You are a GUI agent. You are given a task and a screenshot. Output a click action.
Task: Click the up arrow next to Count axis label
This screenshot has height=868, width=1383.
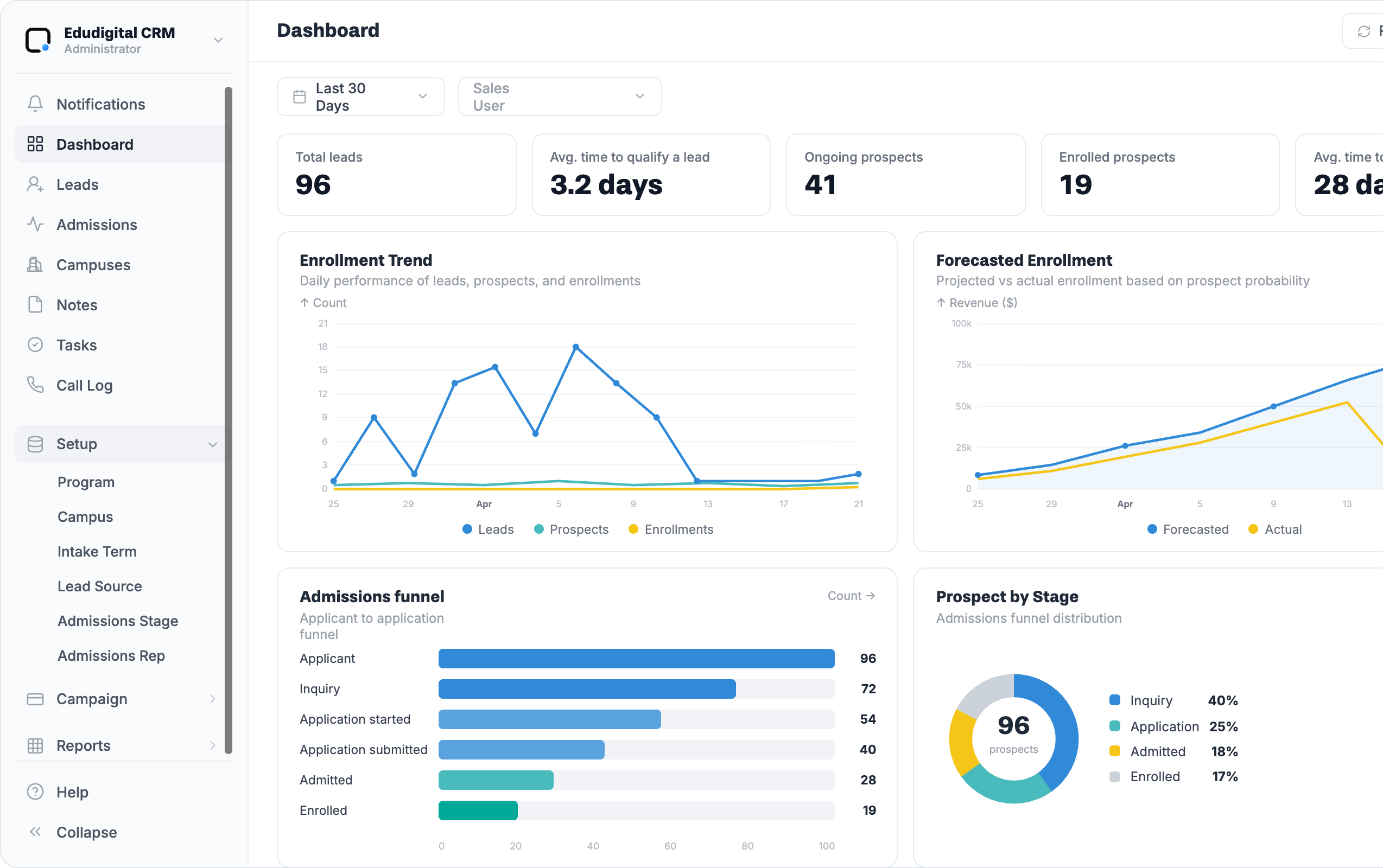304,303
